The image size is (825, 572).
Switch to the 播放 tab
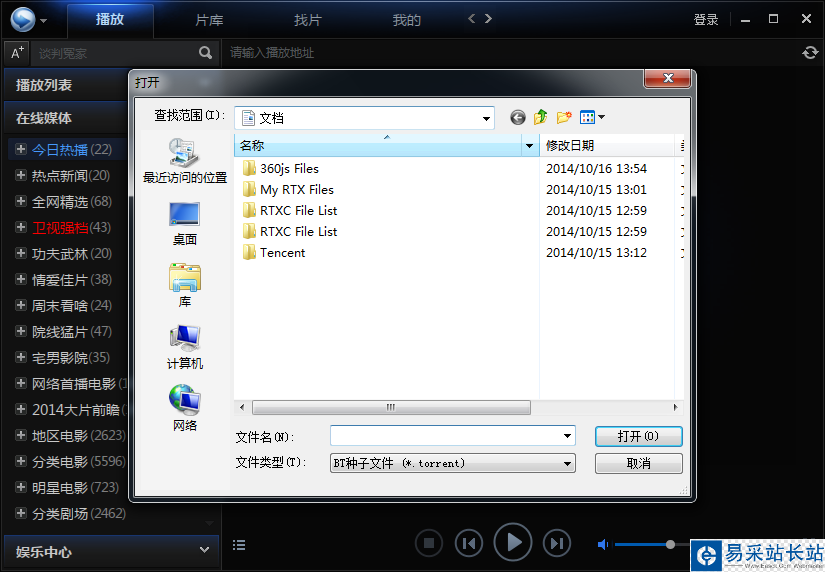click(x=110, y=20)
